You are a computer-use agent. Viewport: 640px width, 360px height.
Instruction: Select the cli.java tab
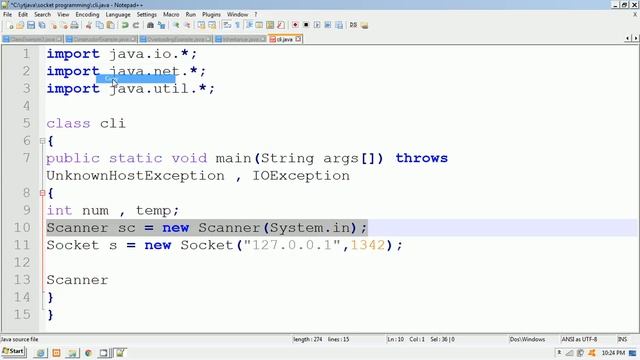(284, 39)
